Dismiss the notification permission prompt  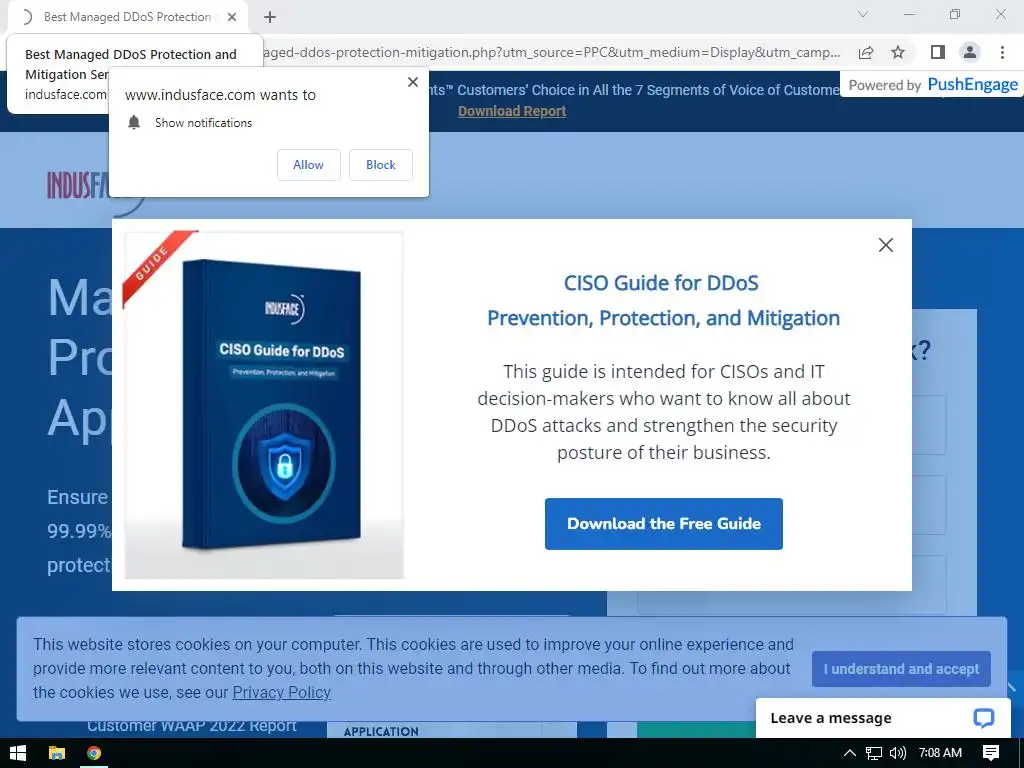(413, 82)
